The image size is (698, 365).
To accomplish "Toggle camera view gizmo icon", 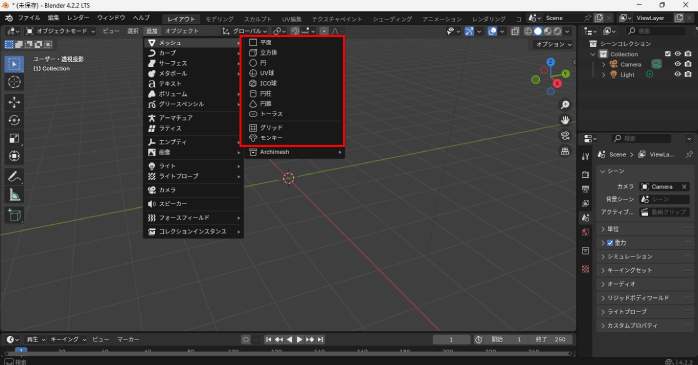I will click(x=565, y=135).
